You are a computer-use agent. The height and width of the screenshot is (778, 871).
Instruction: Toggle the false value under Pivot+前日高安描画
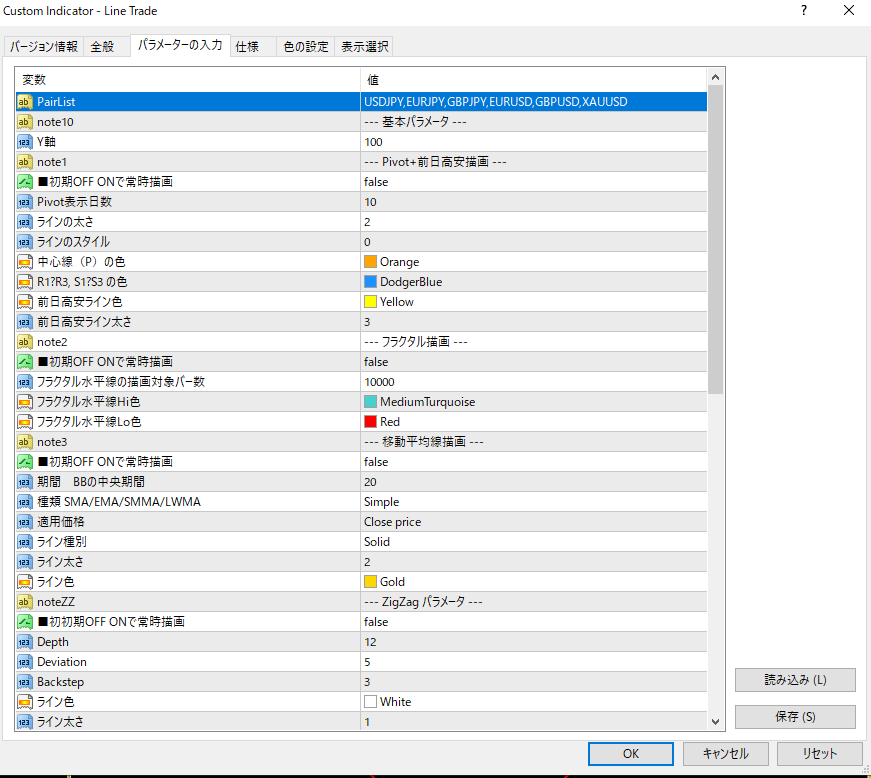[x=376, y=182]
